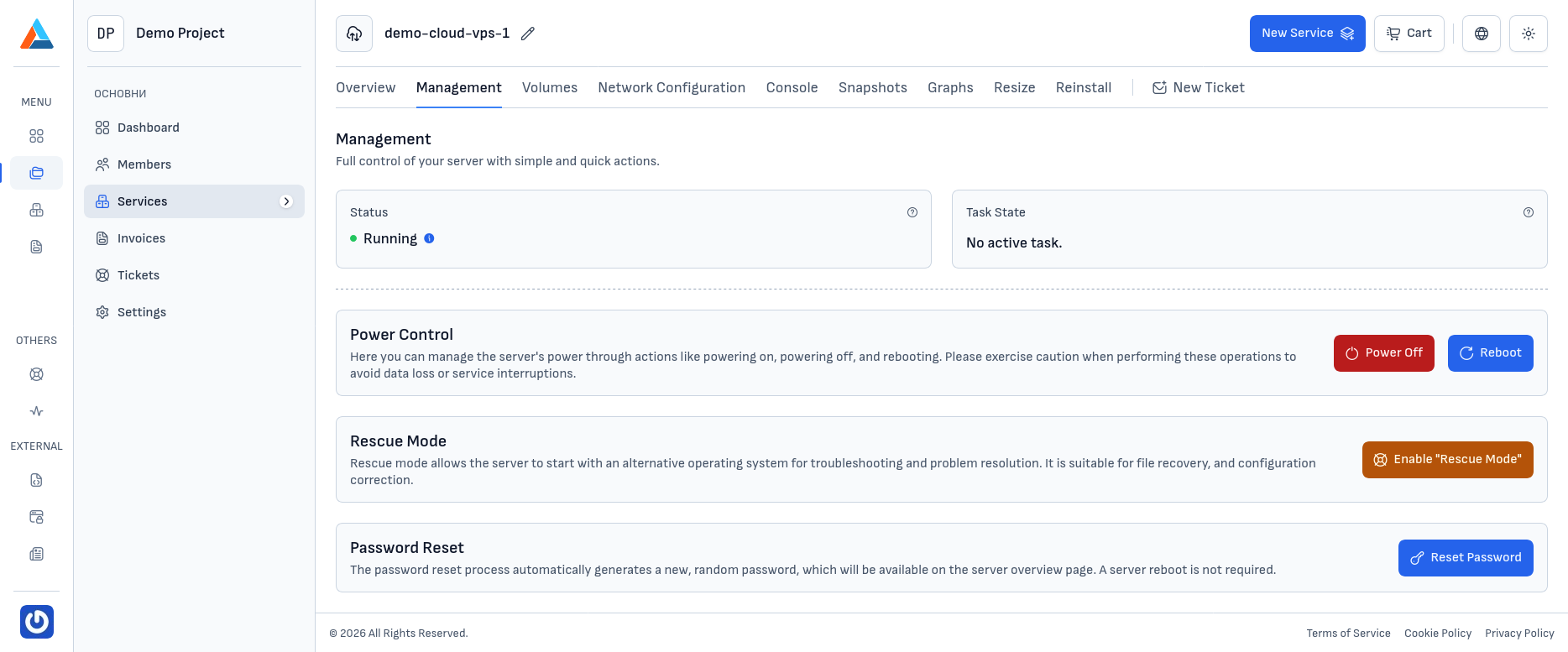Click the Reboot button

click(x=1490, y=353)
